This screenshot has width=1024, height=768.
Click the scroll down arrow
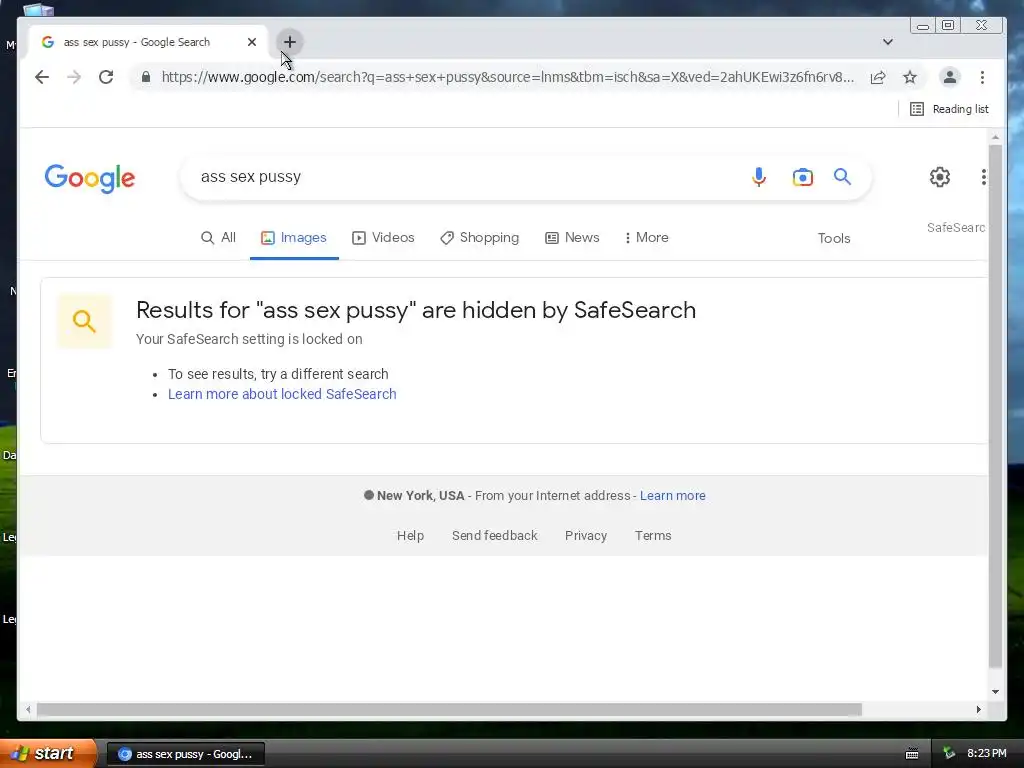pos(995,692)
